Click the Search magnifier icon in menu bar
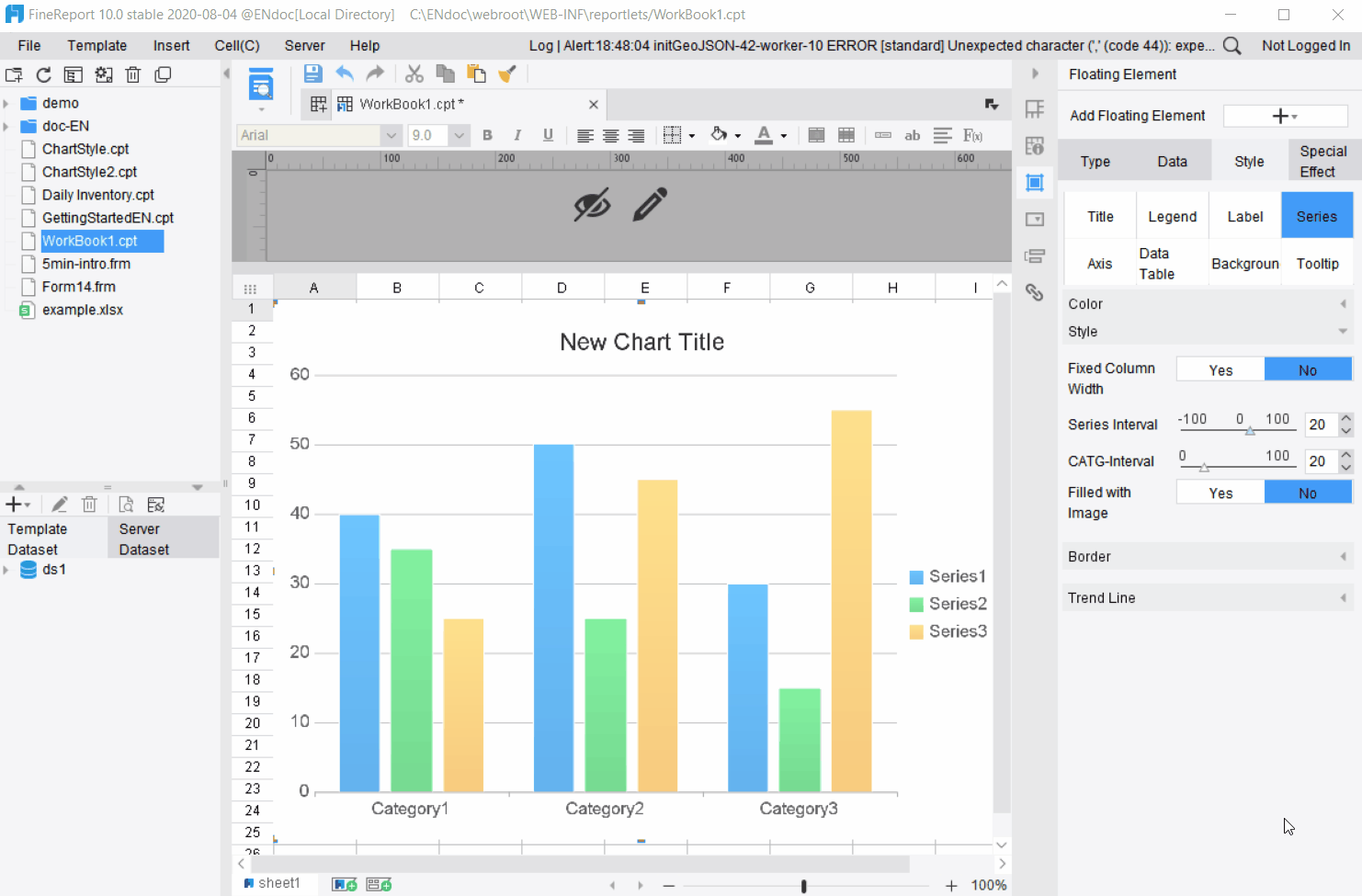Screen dimensions: 1362x896 1232,45
